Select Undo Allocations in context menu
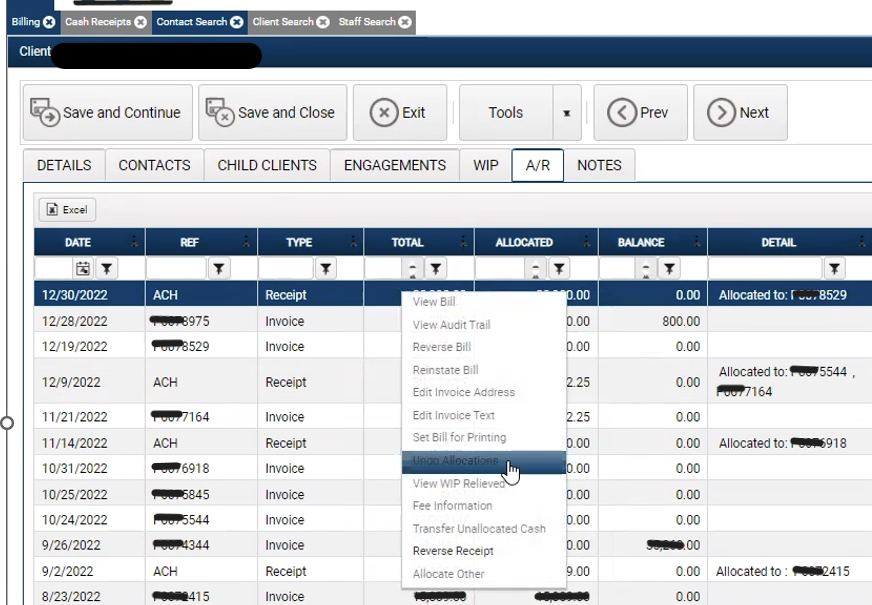 click(x=484, y=462)
